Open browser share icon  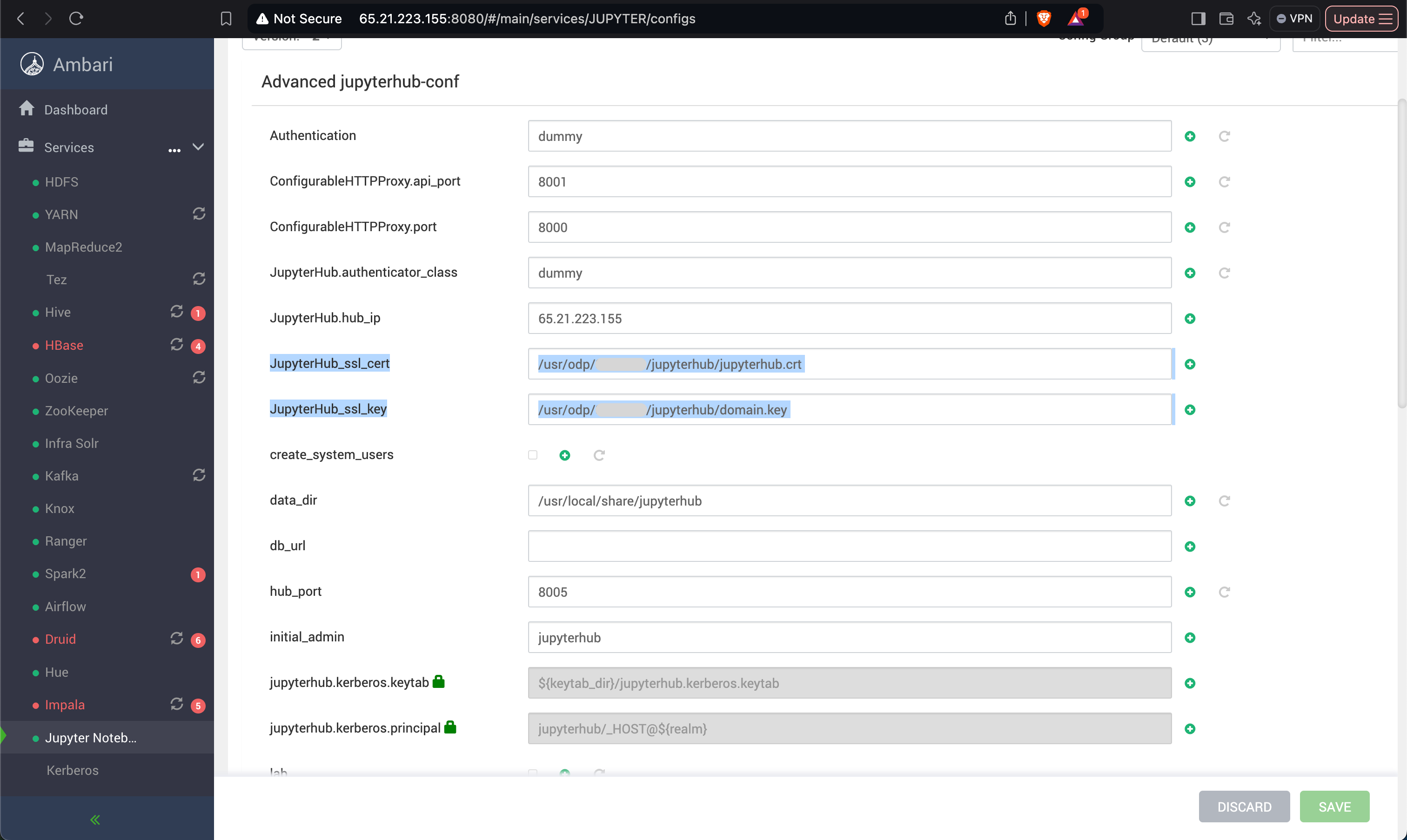point(1011,18)
